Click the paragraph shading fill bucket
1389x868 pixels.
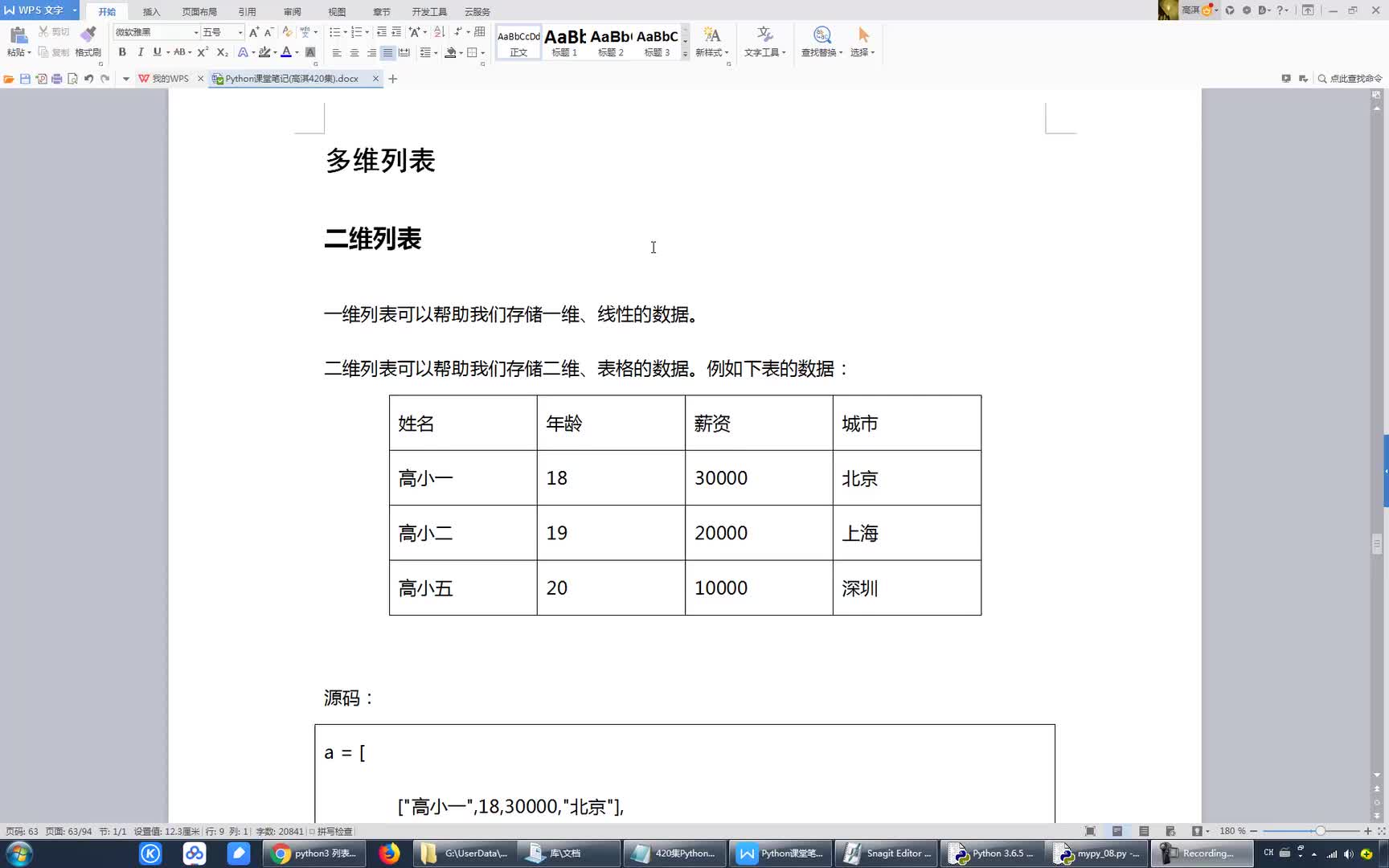(451, 53)
